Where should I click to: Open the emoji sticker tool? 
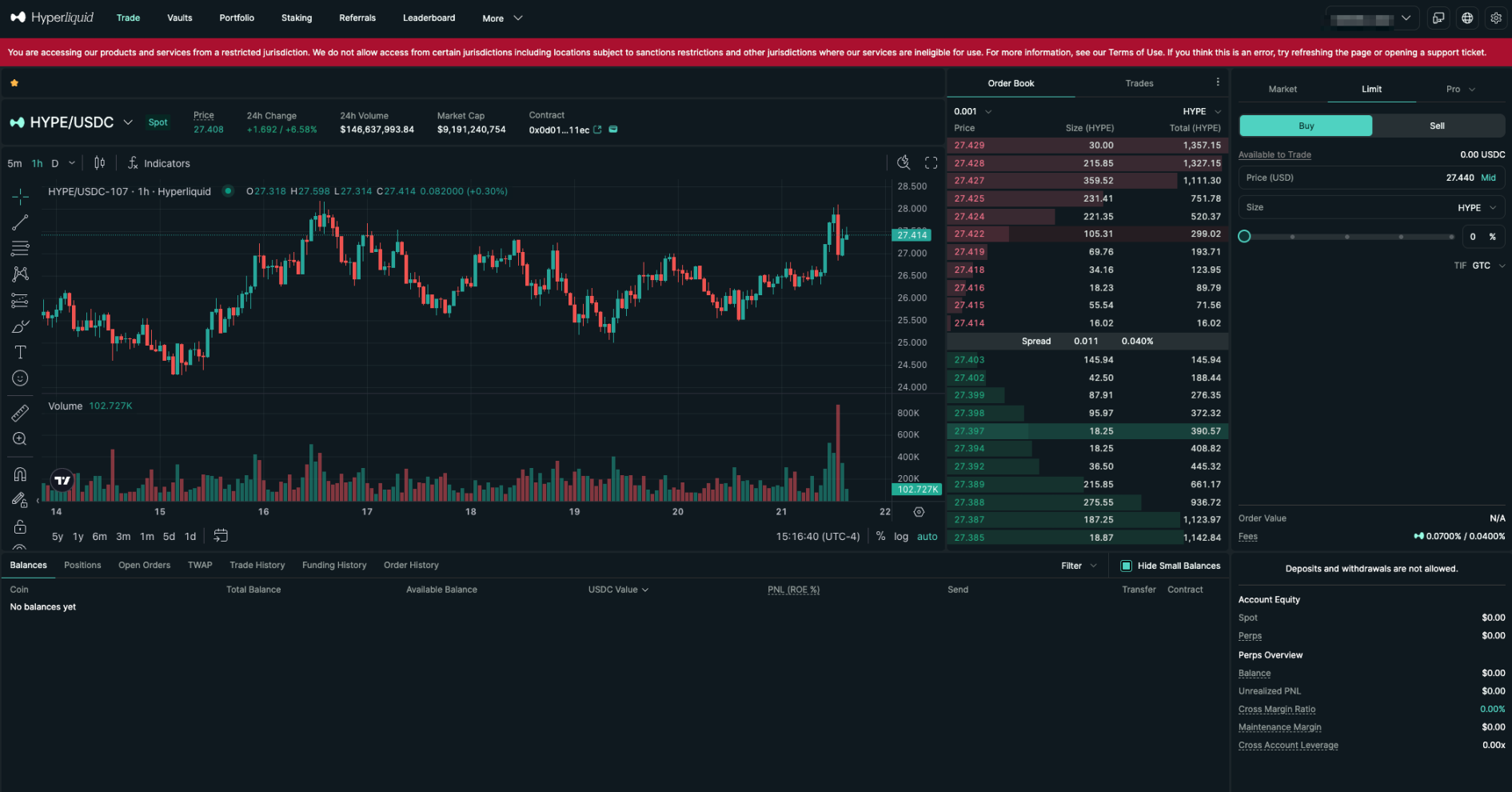(x=20, y=378)
